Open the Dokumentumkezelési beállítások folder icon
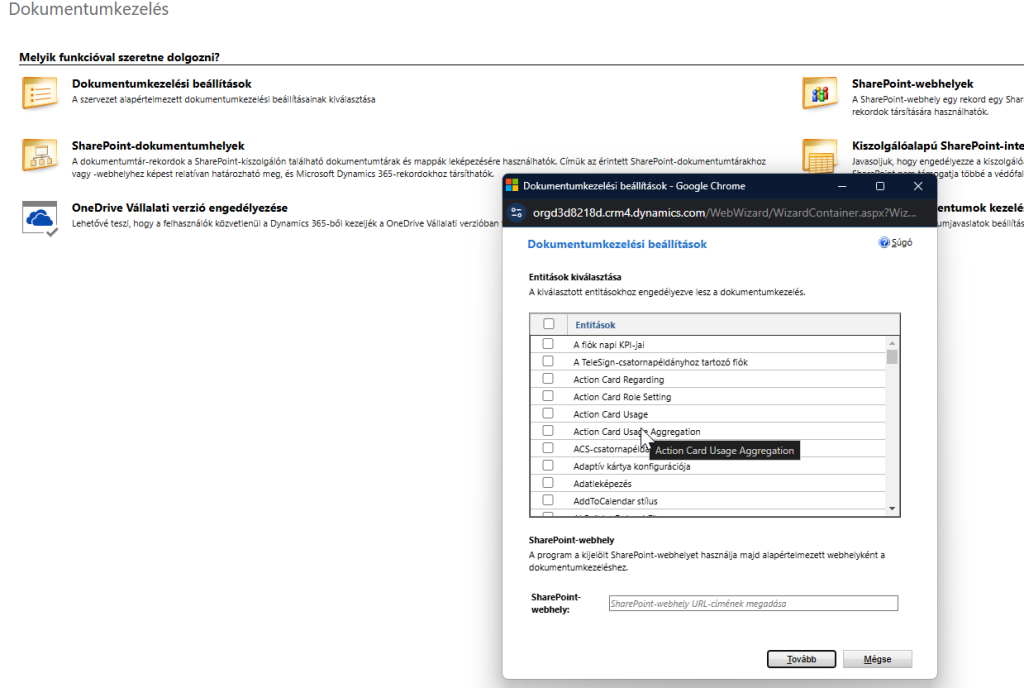The height and width of the screenshot is (688, 1024). coord(40,92)
